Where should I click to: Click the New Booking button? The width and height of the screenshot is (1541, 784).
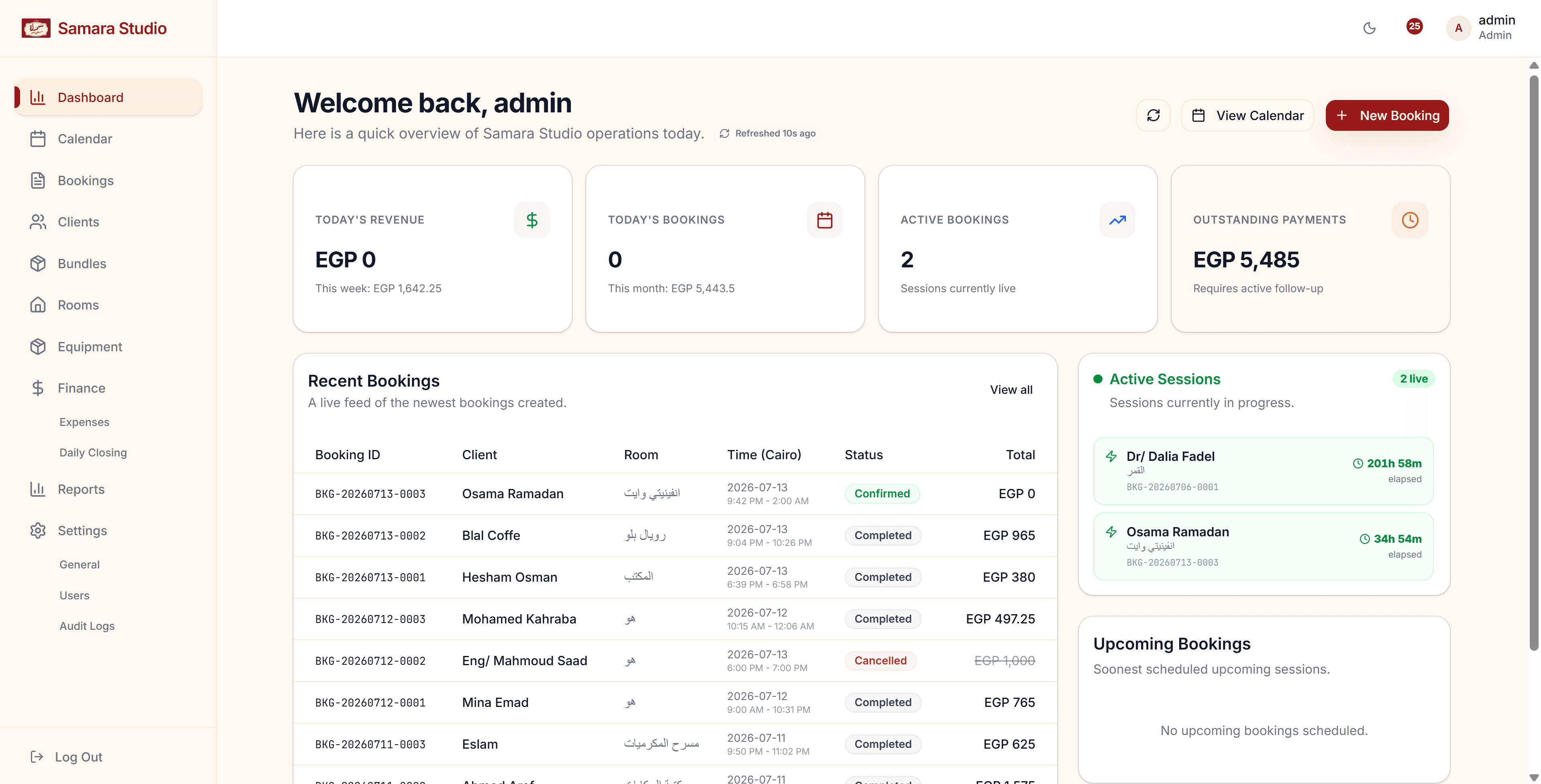1387,116
